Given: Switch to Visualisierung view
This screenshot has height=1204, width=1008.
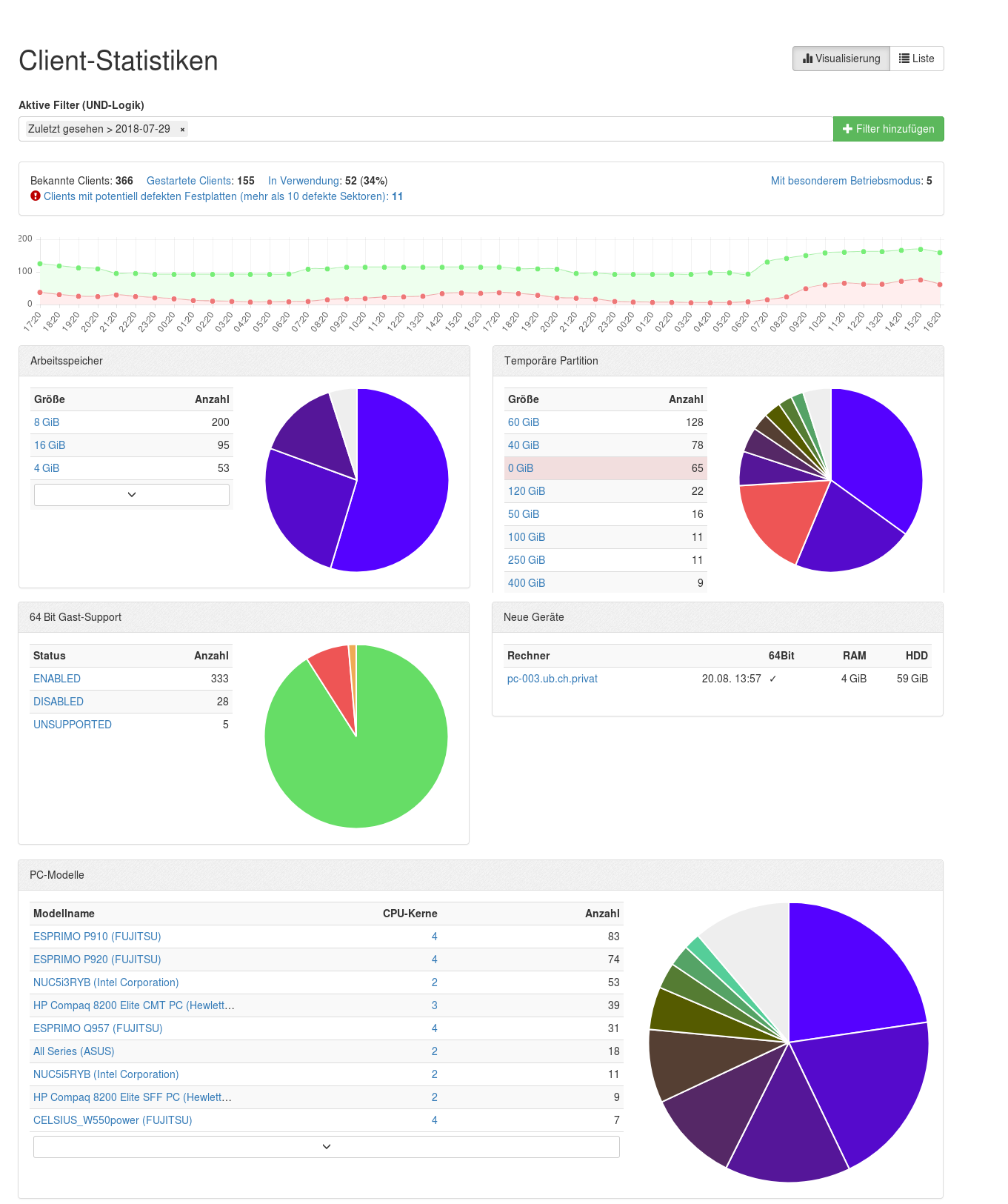Looking at the screenshot, I should tap(841, 59).
